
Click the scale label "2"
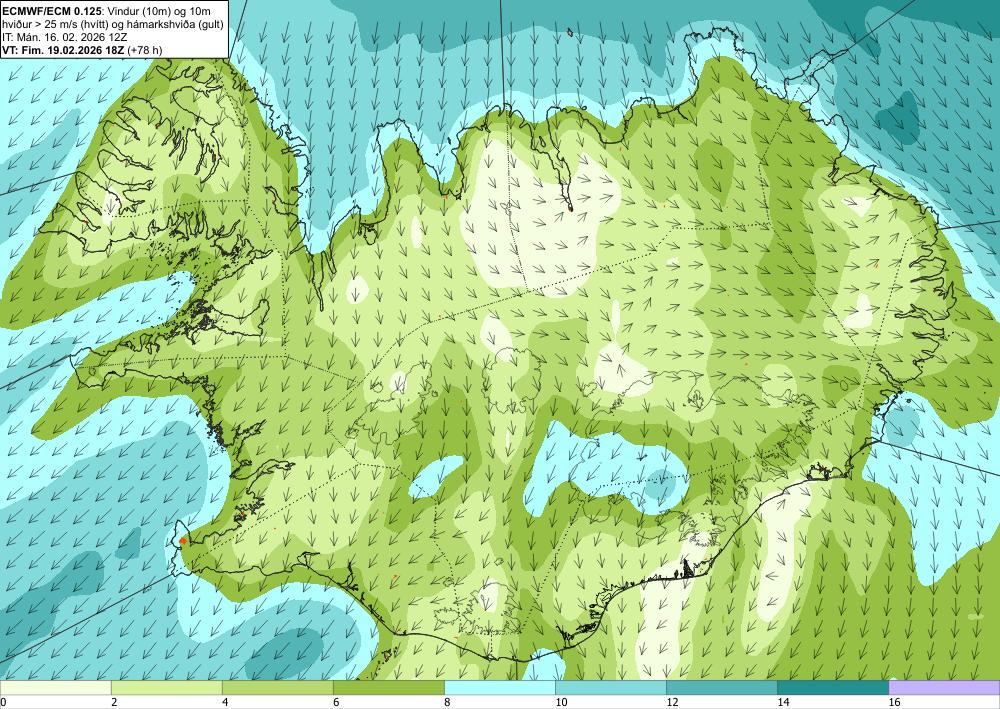pyautogui.click(x=114, y=703)
